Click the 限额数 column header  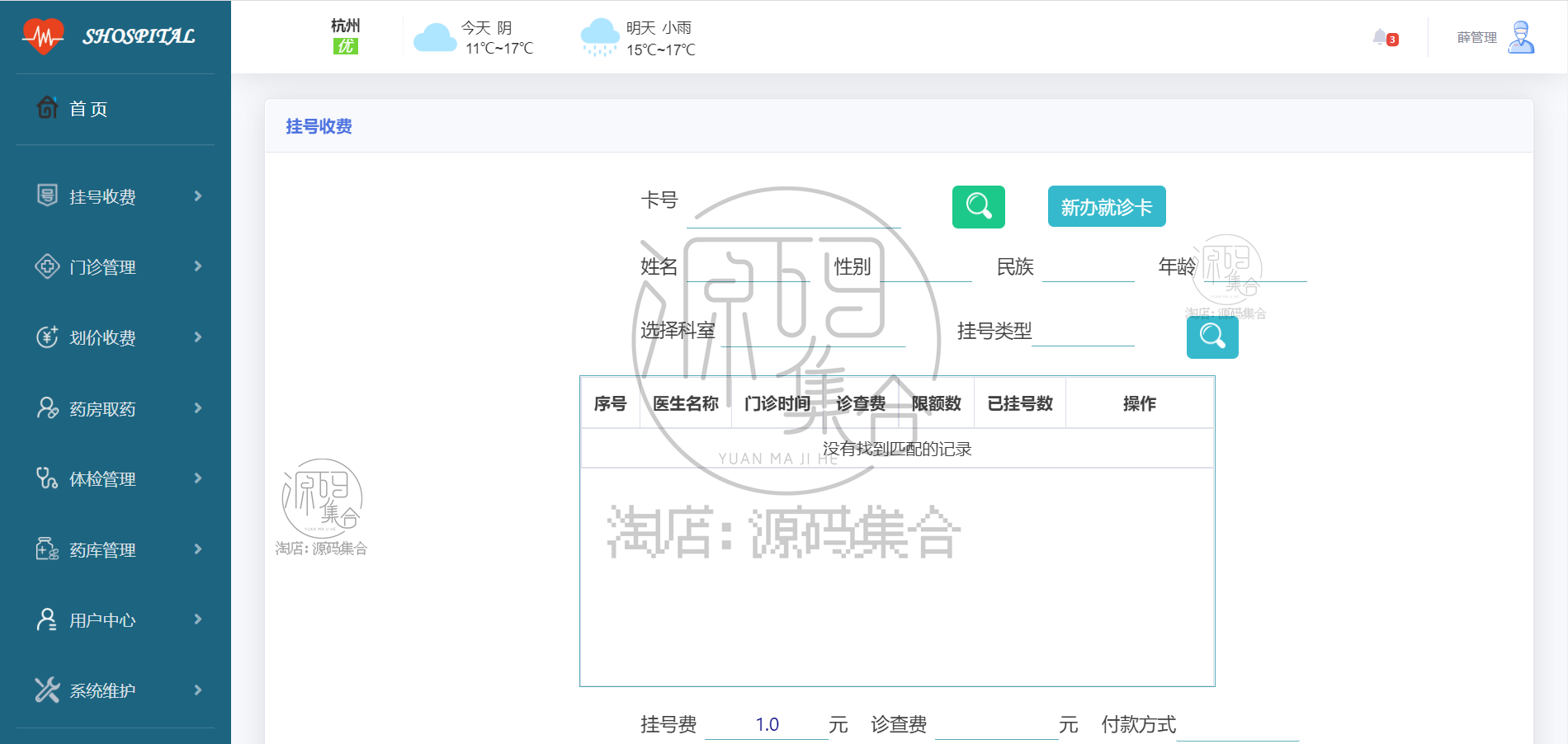pos(937,403)
